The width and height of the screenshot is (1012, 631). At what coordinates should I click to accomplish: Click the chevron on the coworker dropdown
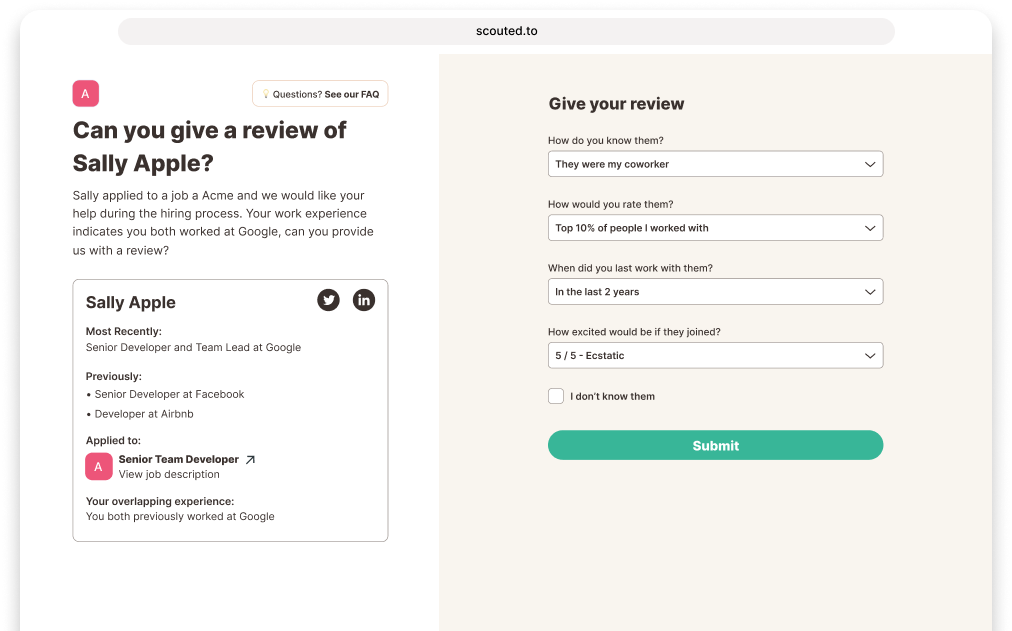pos(869,164)
